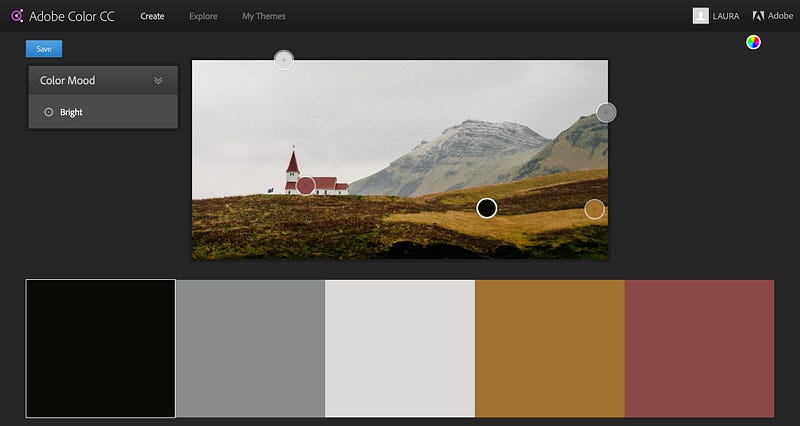800x426 pixels.
Task: Select the golden brown color swatch
Action: [549, 348]
